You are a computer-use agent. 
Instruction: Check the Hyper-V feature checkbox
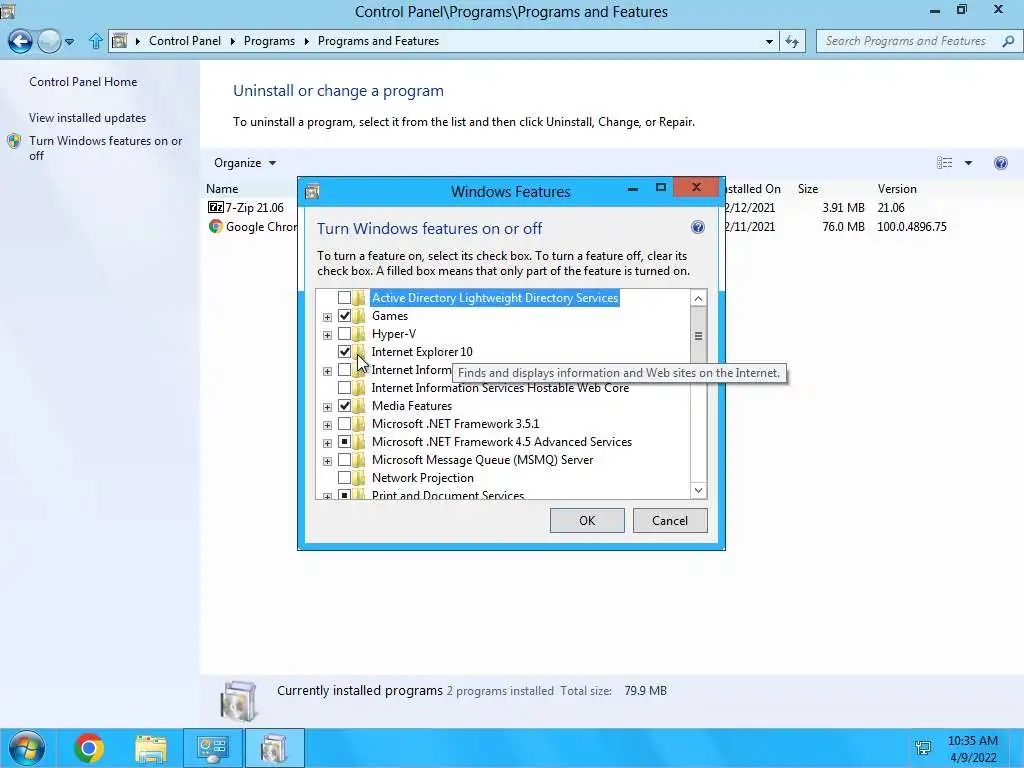(x=344, y=334)
